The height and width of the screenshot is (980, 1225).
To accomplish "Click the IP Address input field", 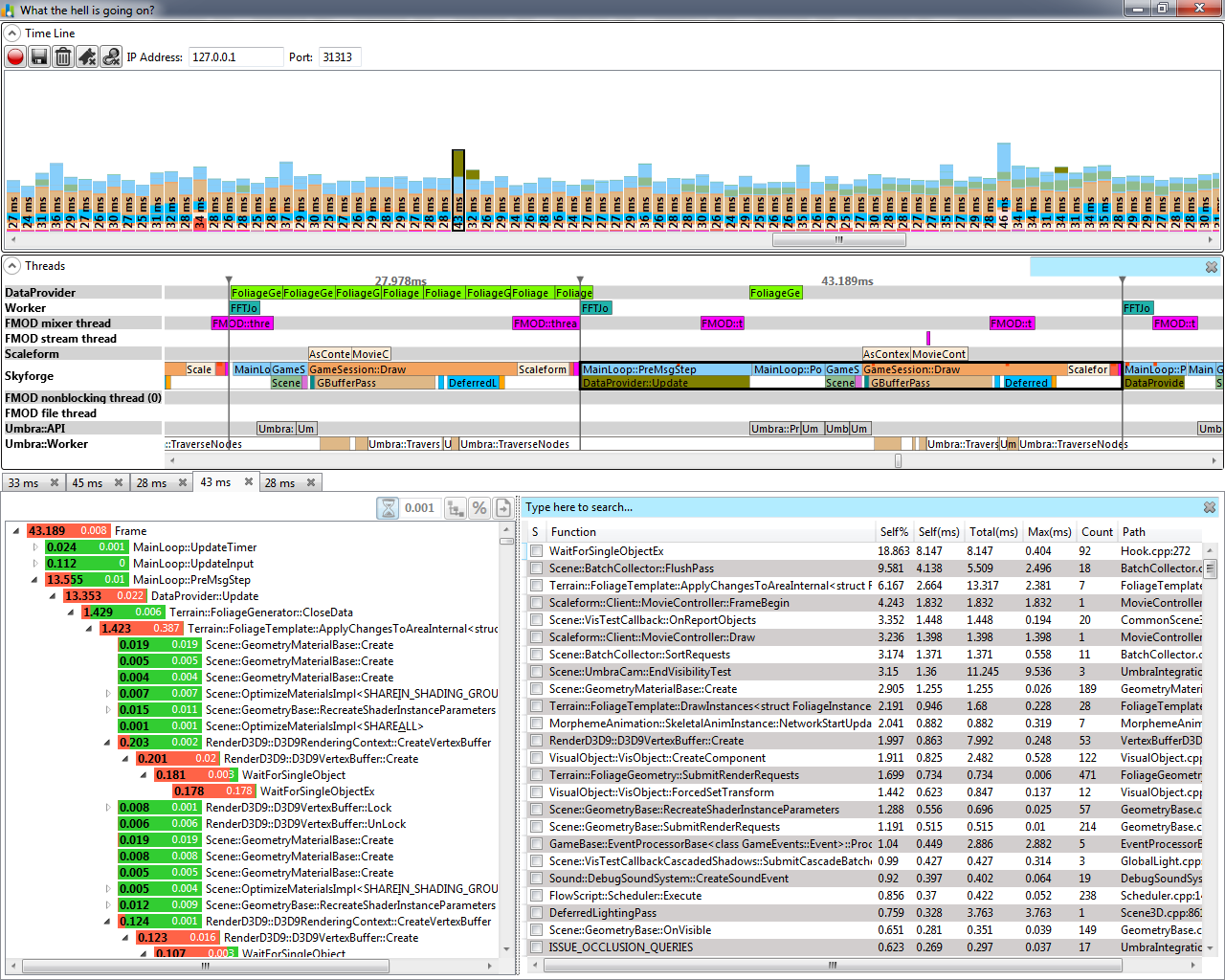I will 235,57.
